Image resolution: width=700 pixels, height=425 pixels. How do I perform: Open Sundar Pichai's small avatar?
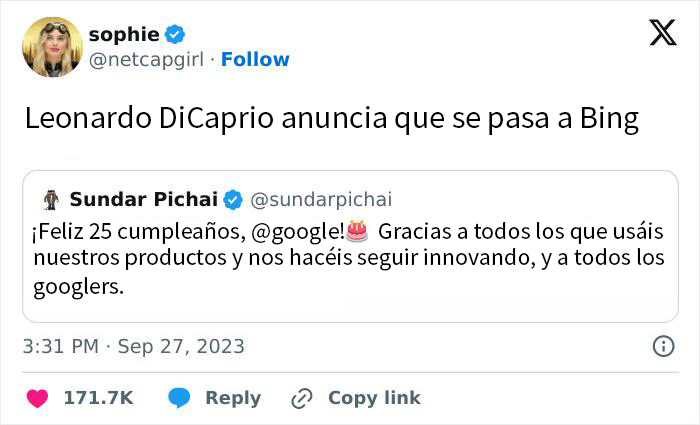(47, 198)
